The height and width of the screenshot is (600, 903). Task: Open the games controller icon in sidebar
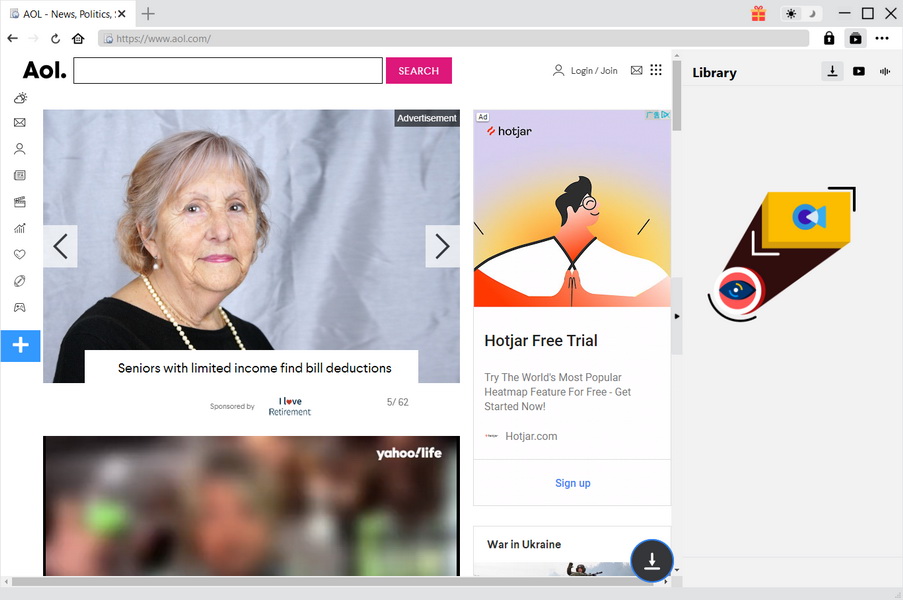click(x=20, y=307)
